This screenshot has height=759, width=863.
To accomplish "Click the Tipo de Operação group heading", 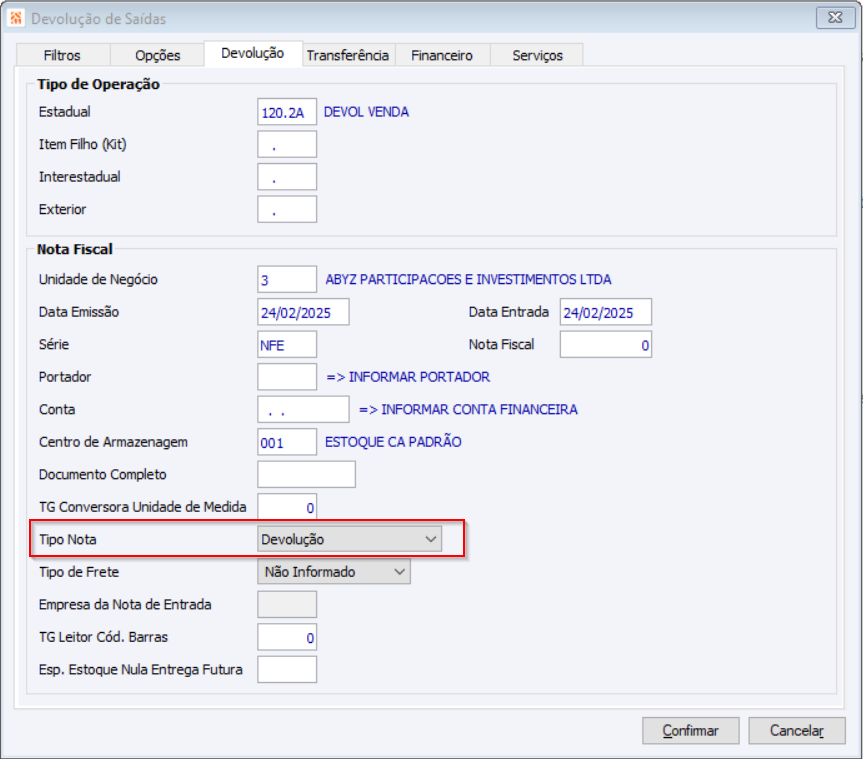I will pos(99,84).
